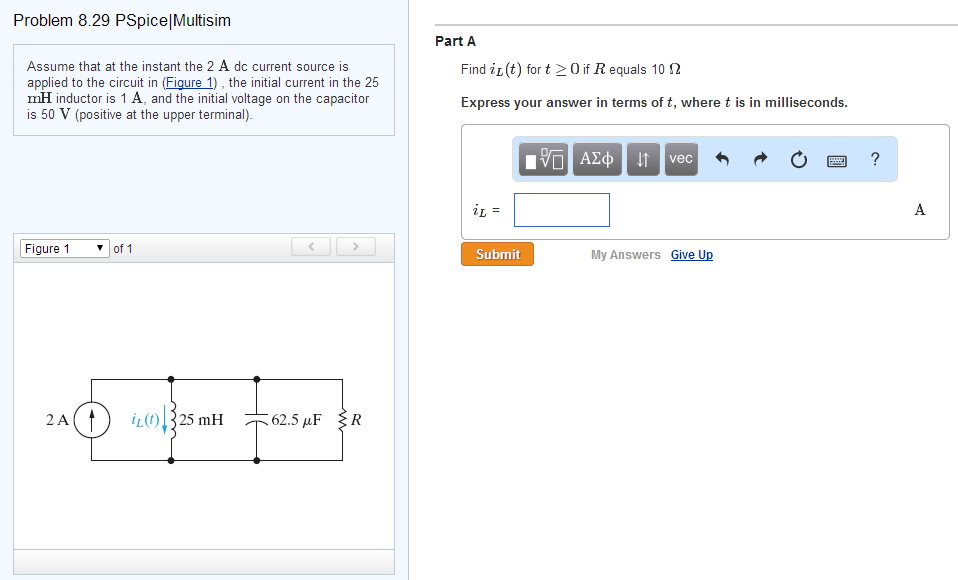Submit your answer for Part A

(496, 254)
